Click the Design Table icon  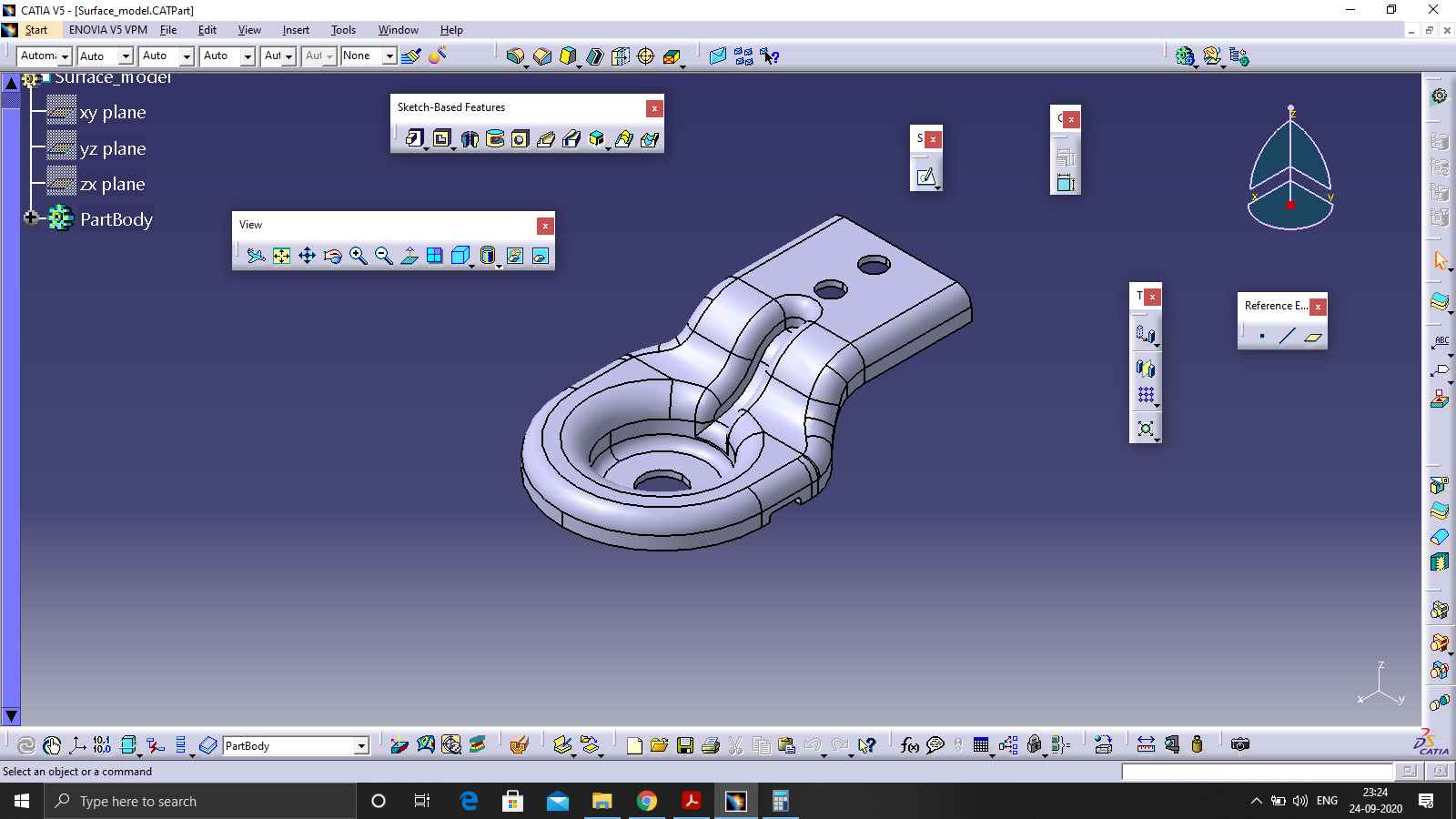click(981, 745)
